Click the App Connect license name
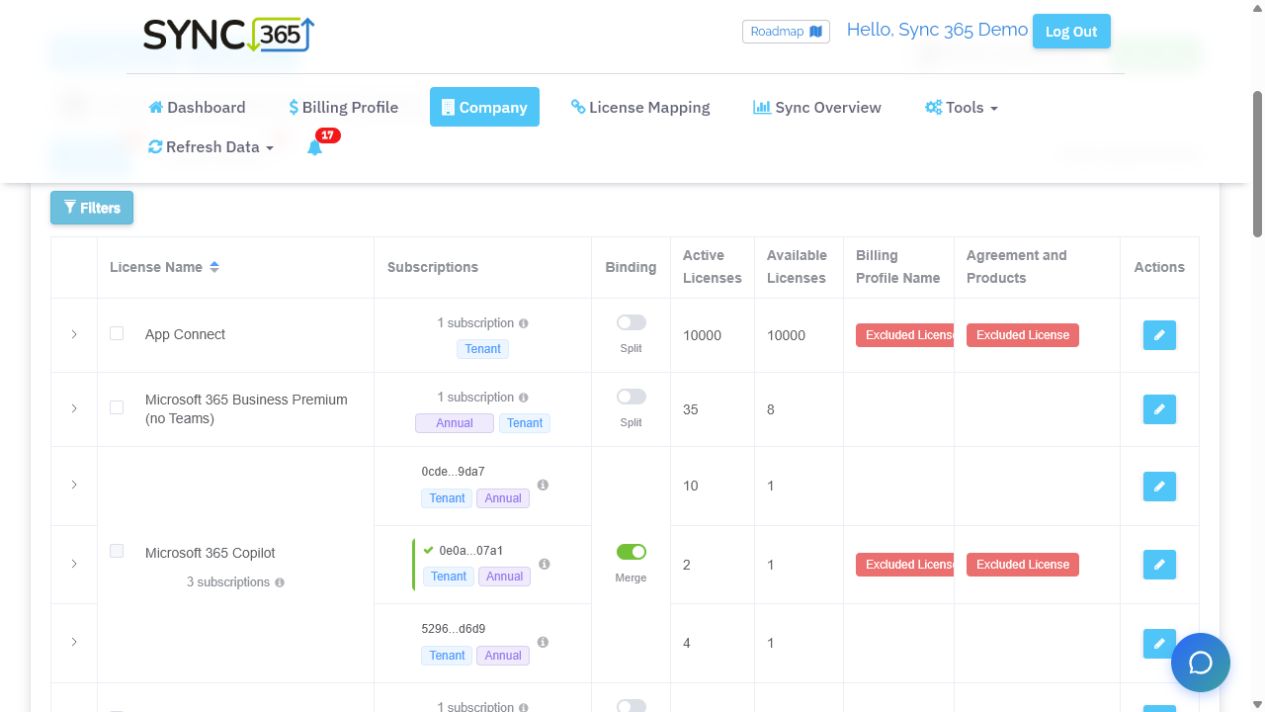Image resolution: width=1265 pixels, height=712 pixels. 185,335
